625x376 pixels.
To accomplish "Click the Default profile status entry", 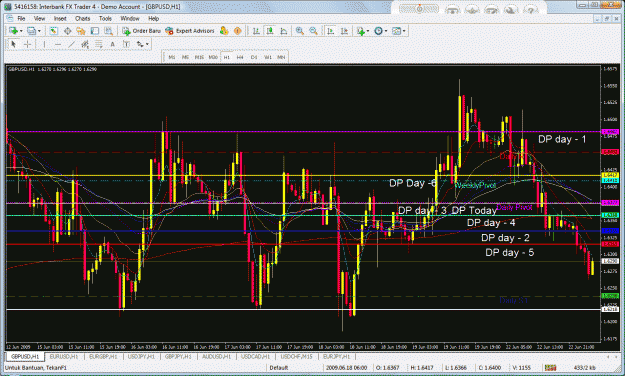I will (278, 368).
